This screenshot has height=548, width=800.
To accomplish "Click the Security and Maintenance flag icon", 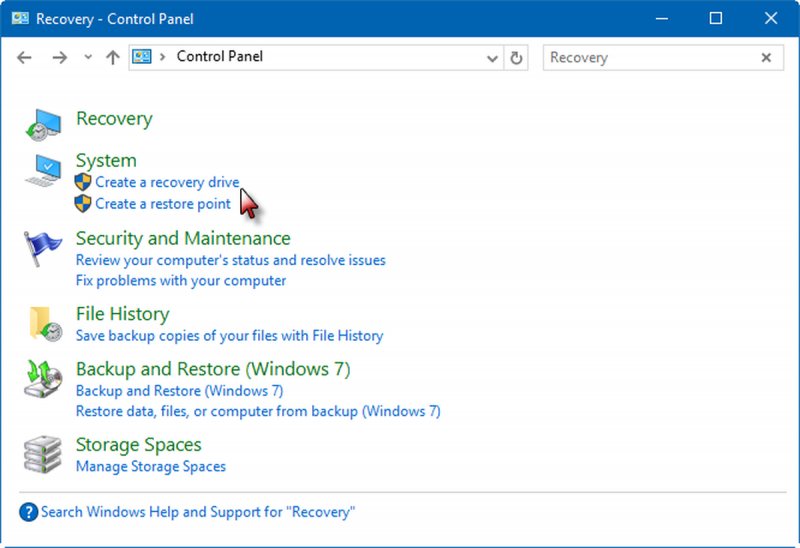I will [42, 248].
